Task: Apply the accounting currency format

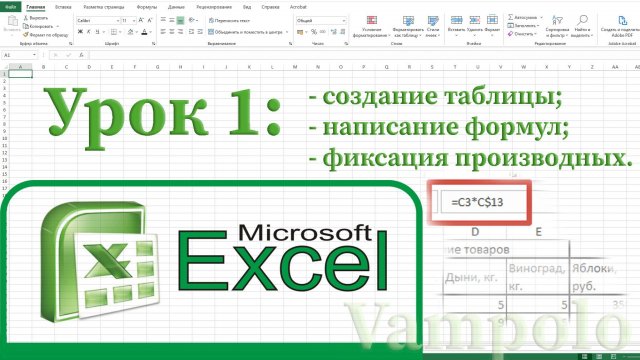Action: click(300, 32)
